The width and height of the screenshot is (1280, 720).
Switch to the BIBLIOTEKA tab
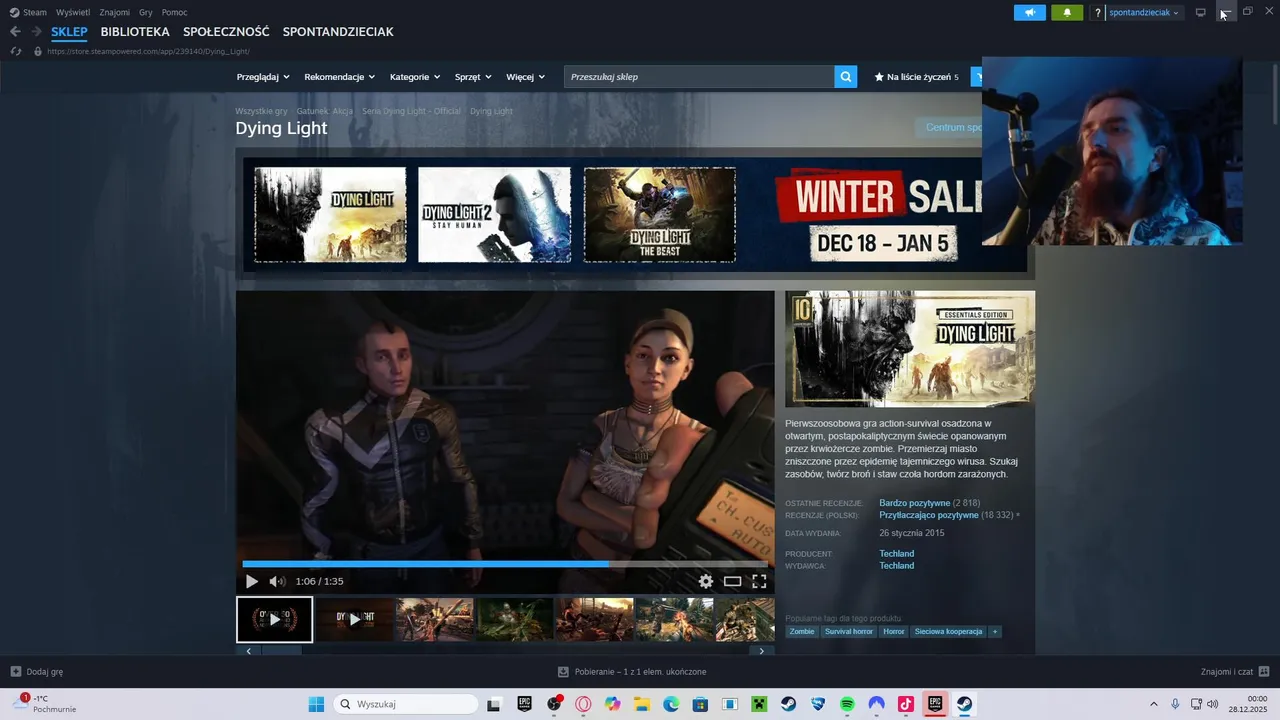(135, 32)
